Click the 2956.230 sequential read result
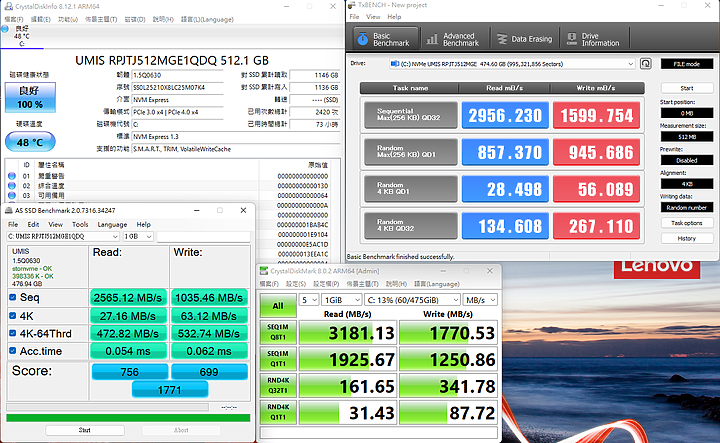Viewport: 720px width, 443px height. click(x=505, y=115)
